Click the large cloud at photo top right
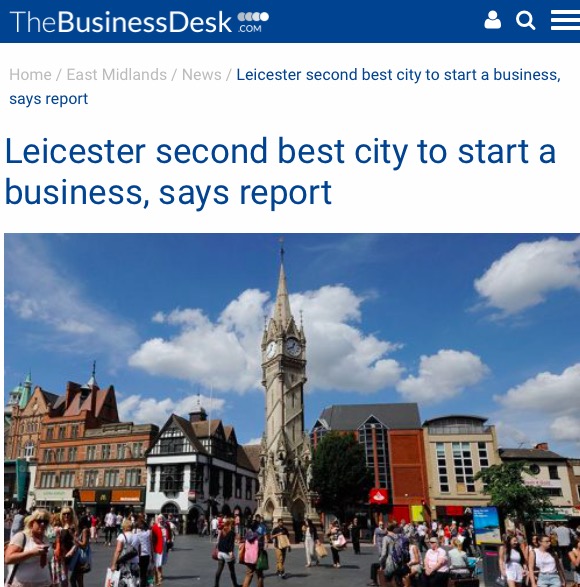The width and height of the screenshot is (580, 587). (x=529, y=279)
